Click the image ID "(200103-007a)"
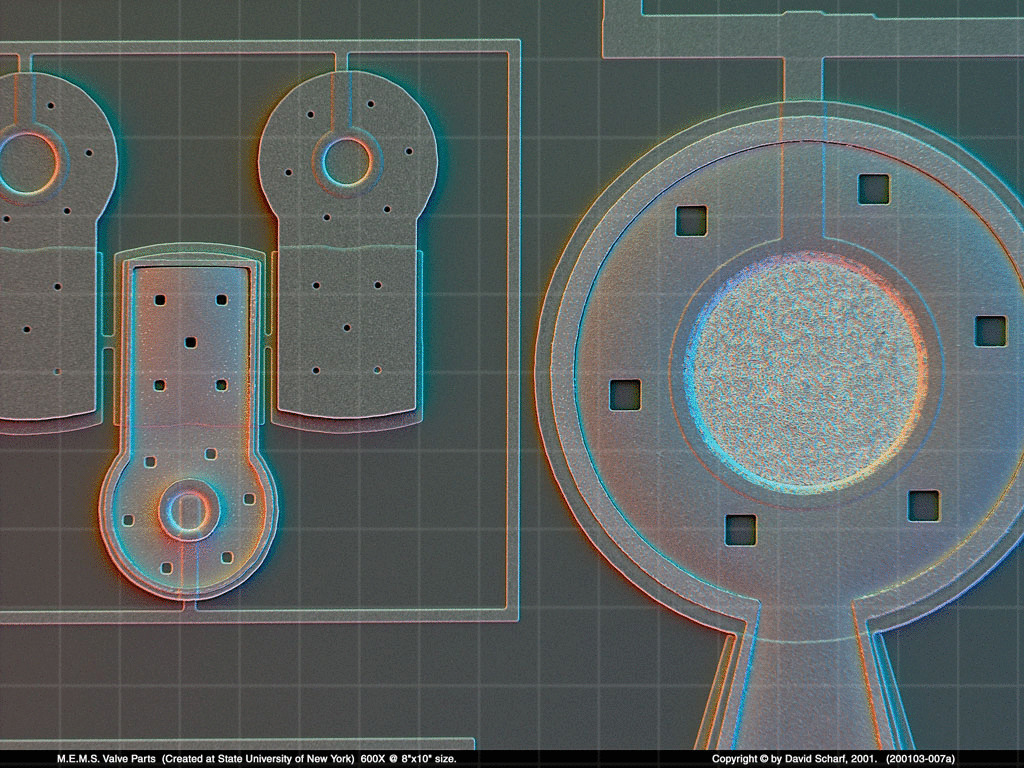Viewport: 1024px width, 768px height. [920, 759]
